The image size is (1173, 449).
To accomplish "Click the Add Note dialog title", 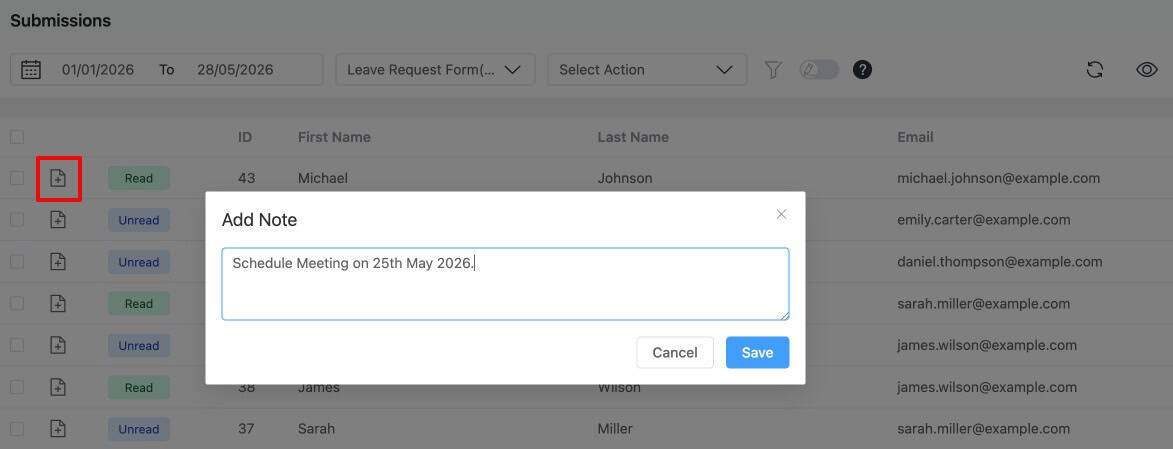I will click(x=260, y=220).
